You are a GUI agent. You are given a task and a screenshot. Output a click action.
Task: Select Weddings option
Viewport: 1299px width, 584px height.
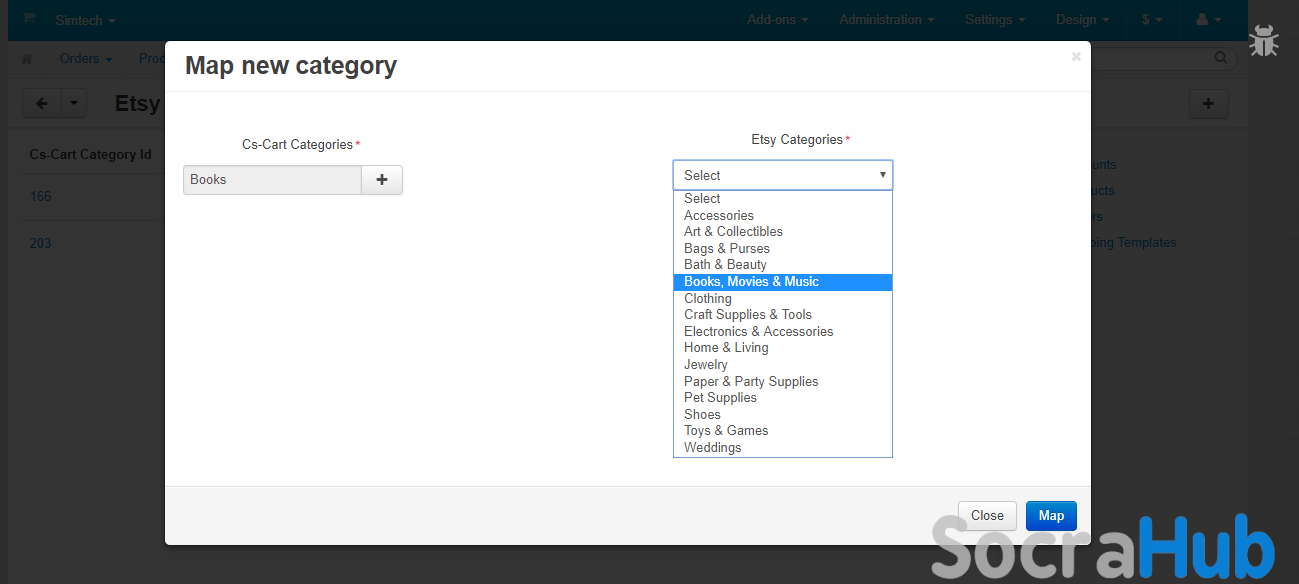(x=783, y=448)
